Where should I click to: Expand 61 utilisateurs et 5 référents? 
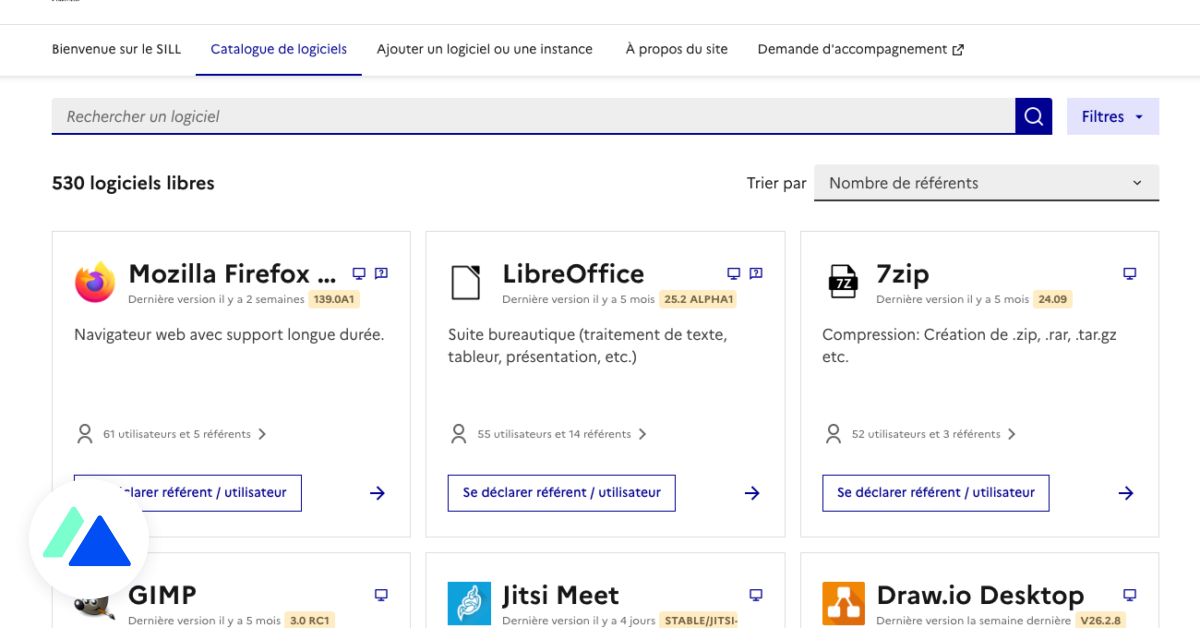tap(185, 434)
